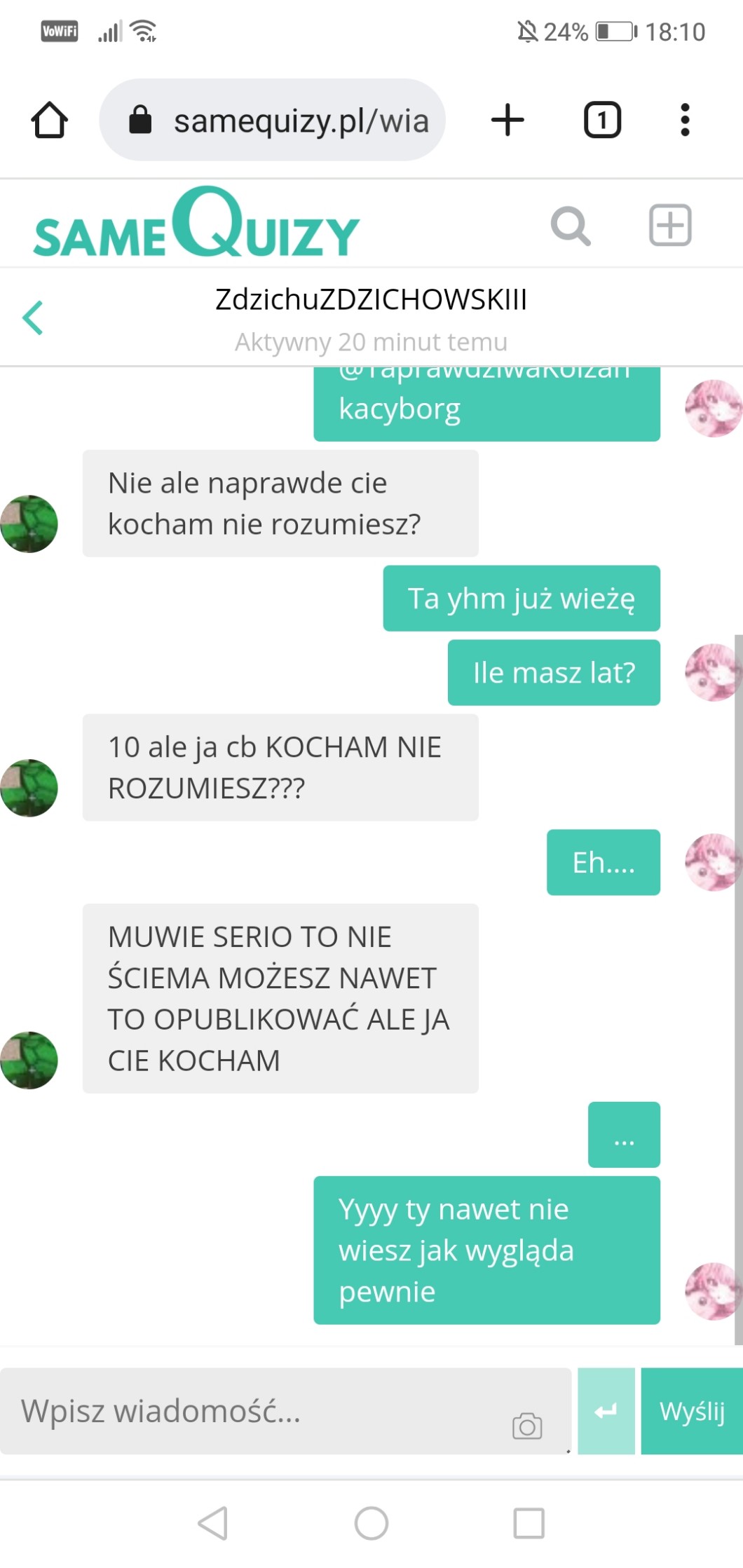The image size is (743, 1568).
Task: Open the SameQuizy search magnifier
Action: [571, 226]
